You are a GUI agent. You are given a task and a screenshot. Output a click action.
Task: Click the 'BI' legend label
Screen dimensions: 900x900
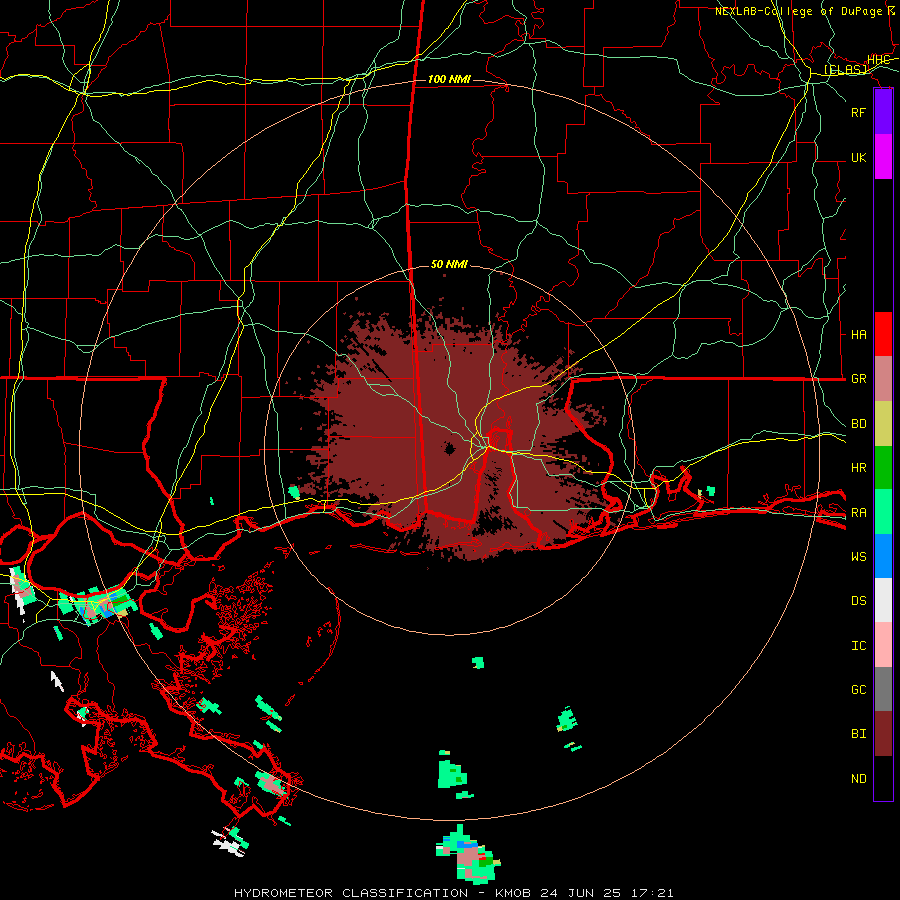pyautogui.click(x=859, y=734)
